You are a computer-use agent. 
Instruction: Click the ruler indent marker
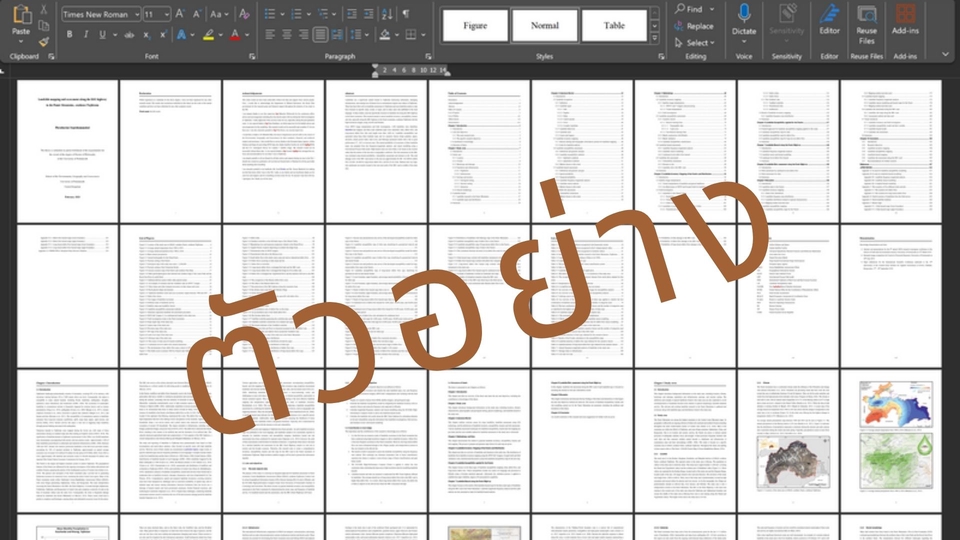[x=375, y=70]
